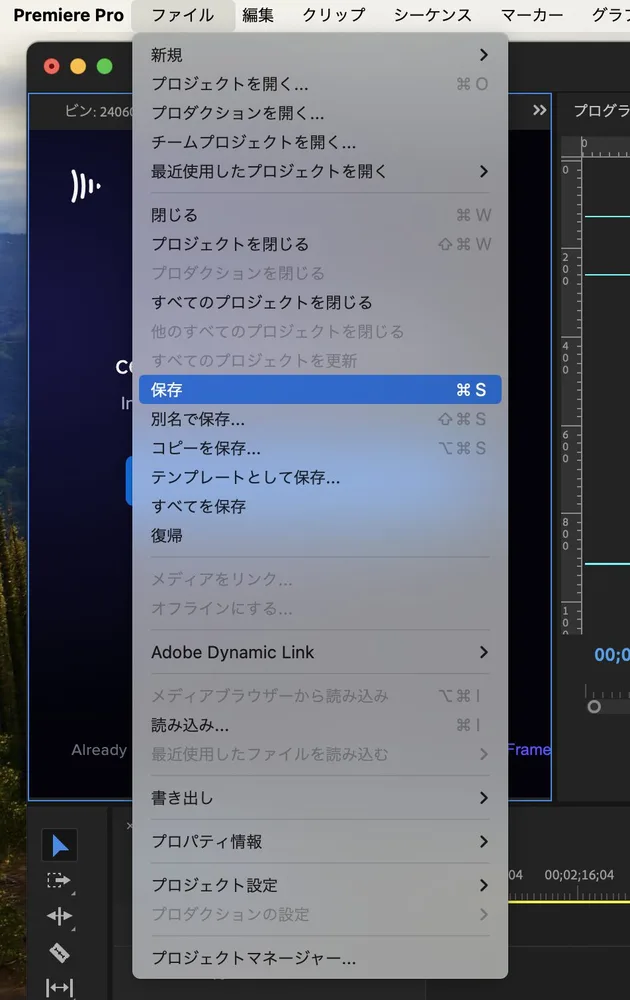Open the シーケンス menu
The image size is (630, 1000).
[432, 15]
